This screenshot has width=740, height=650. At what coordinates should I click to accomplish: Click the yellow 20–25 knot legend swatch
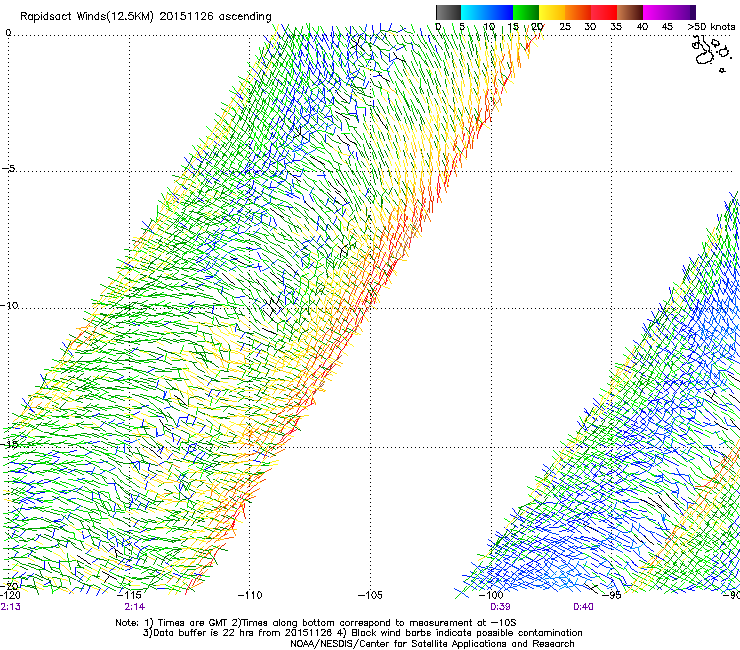(x=552, y=12)
